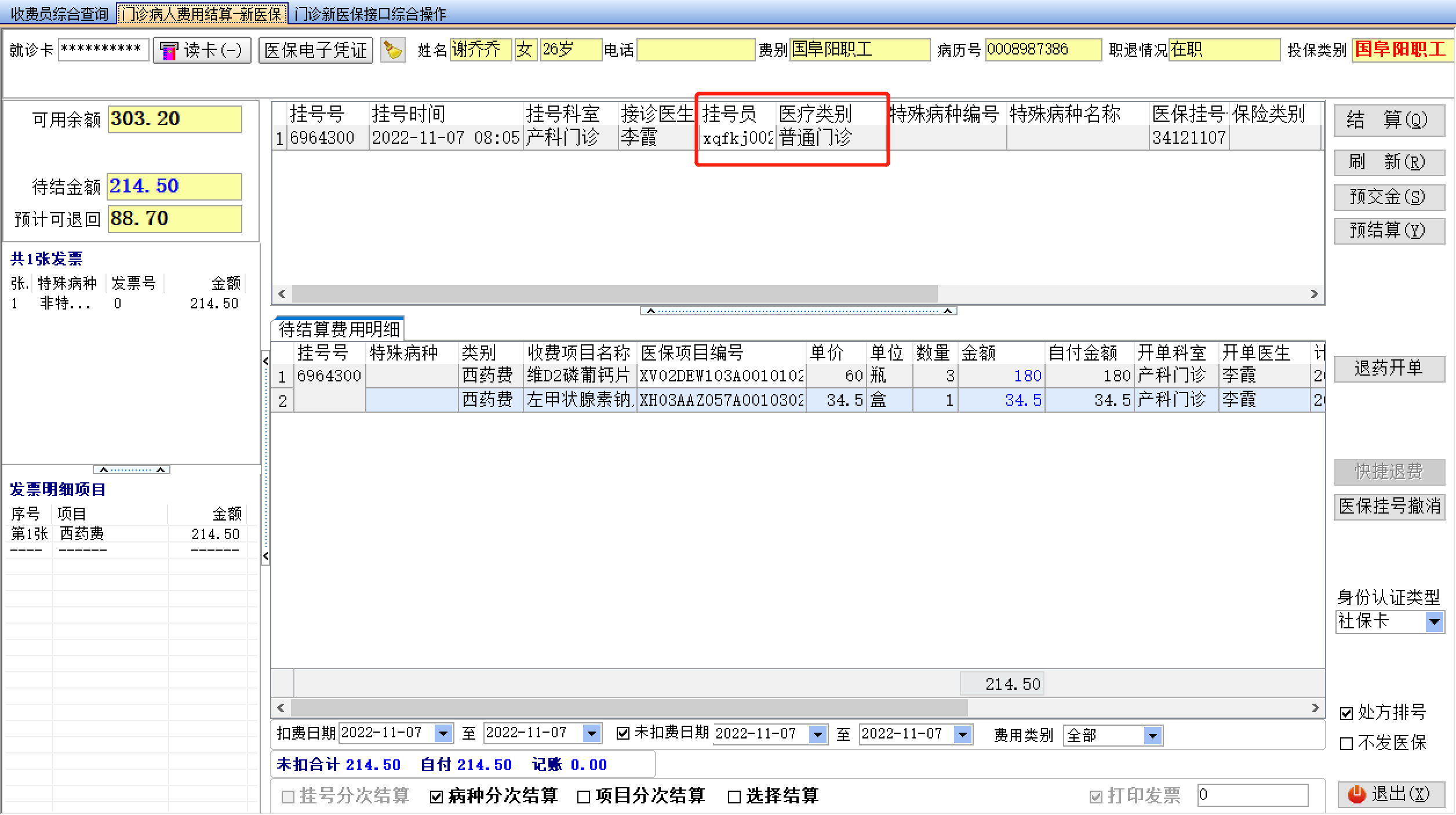Enable 不发医保 checkbox

point(1346,743)
